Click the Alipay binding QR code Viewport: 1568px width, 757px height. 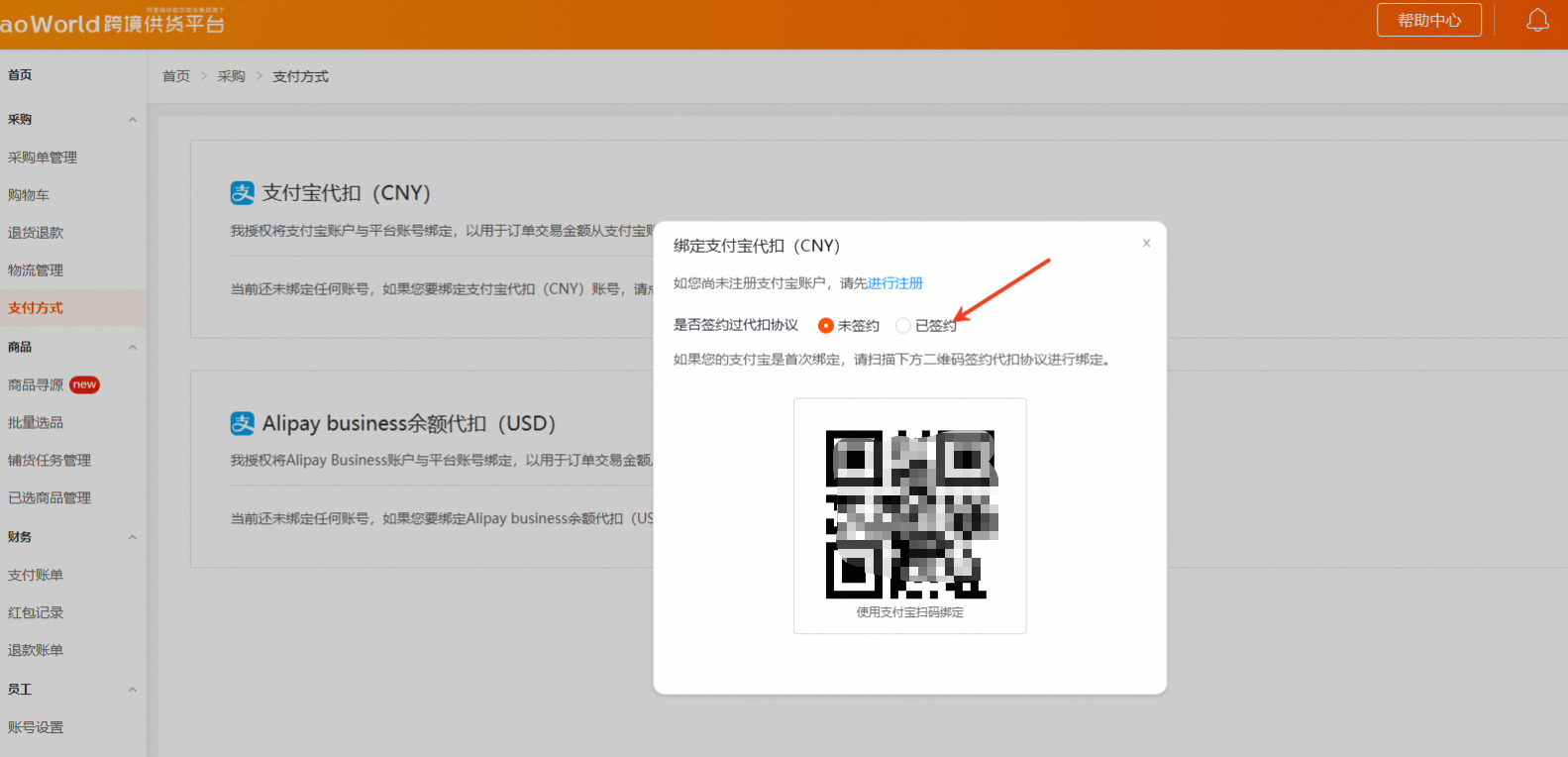click(910, 514)
